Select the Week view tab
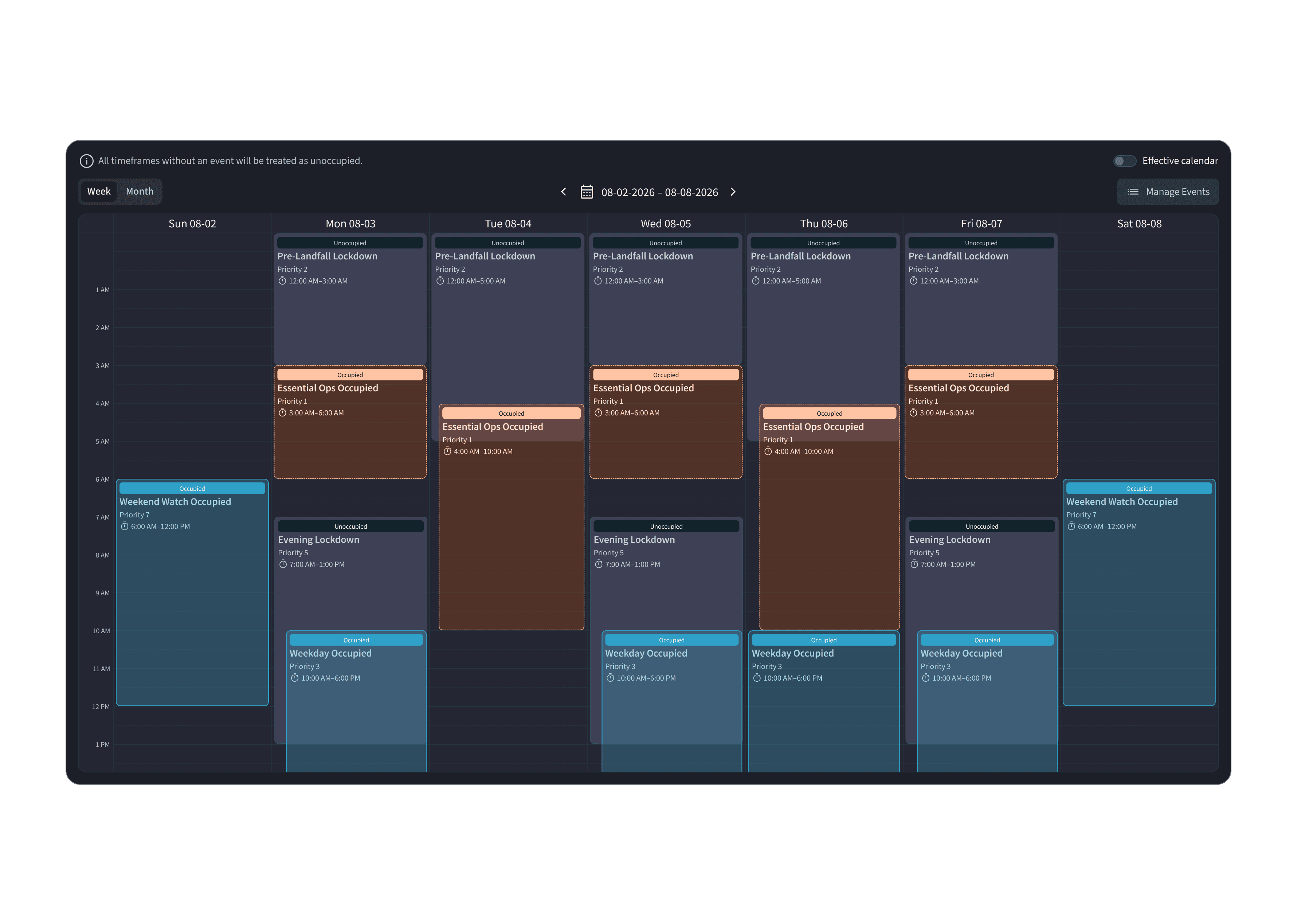The image size is (1297, 924). tap(99, 191)
